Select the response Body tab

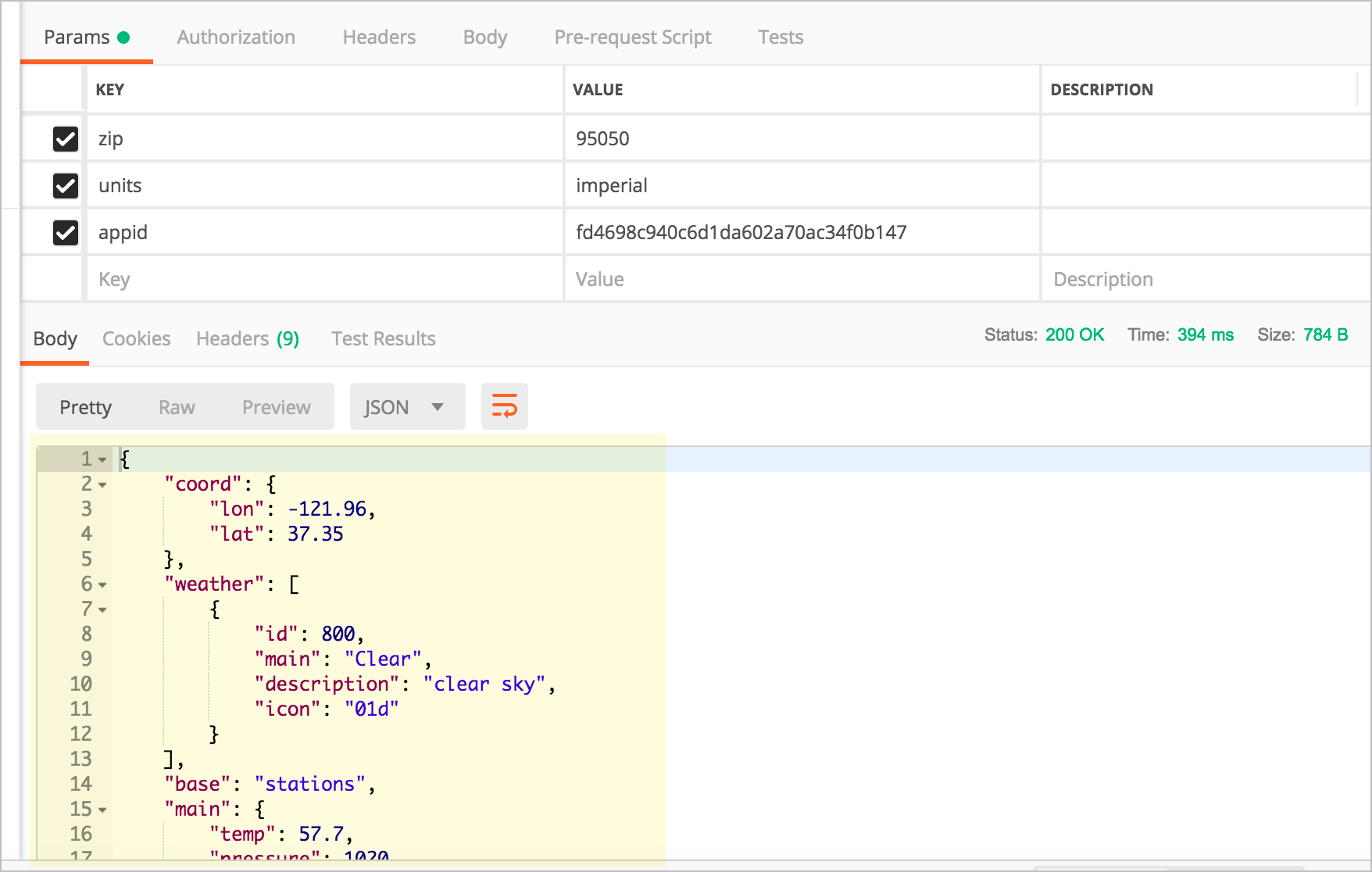55,339
